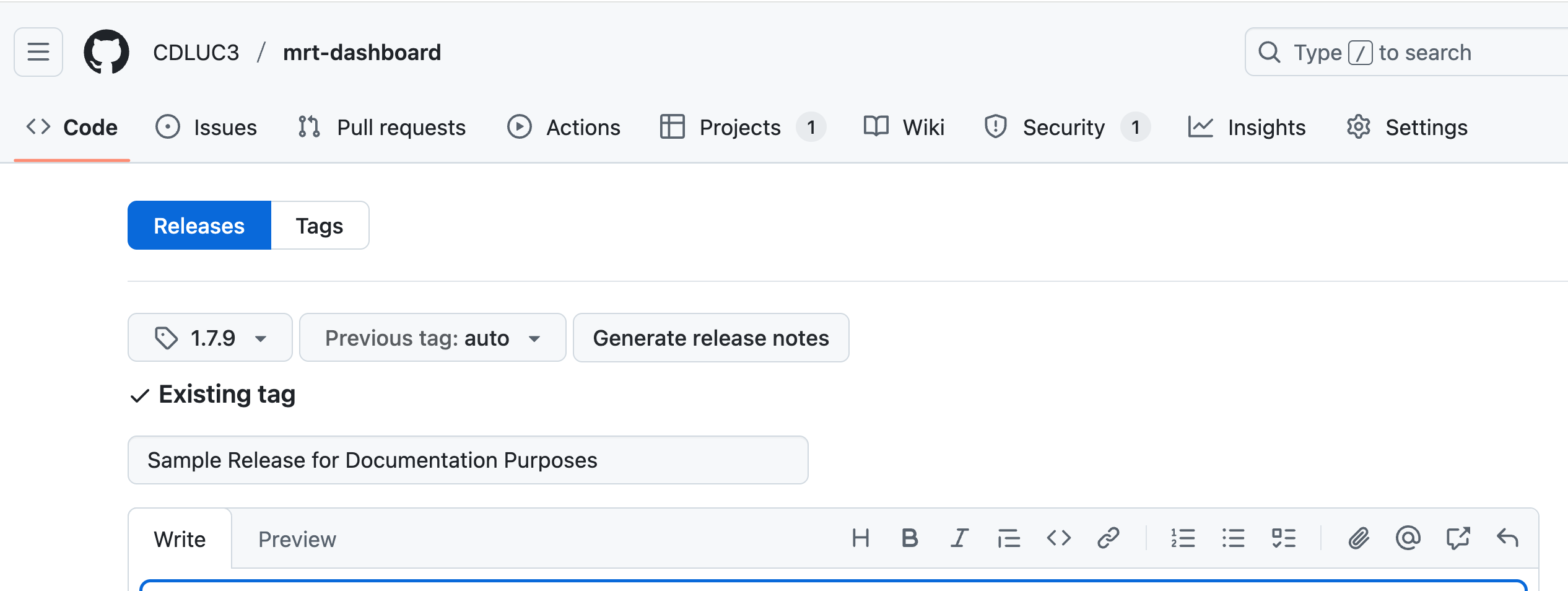The width and height of the screenshot is (1568, 591).
Task: Click the Code tab angle-brackets icon
Action: pos(38,127)
